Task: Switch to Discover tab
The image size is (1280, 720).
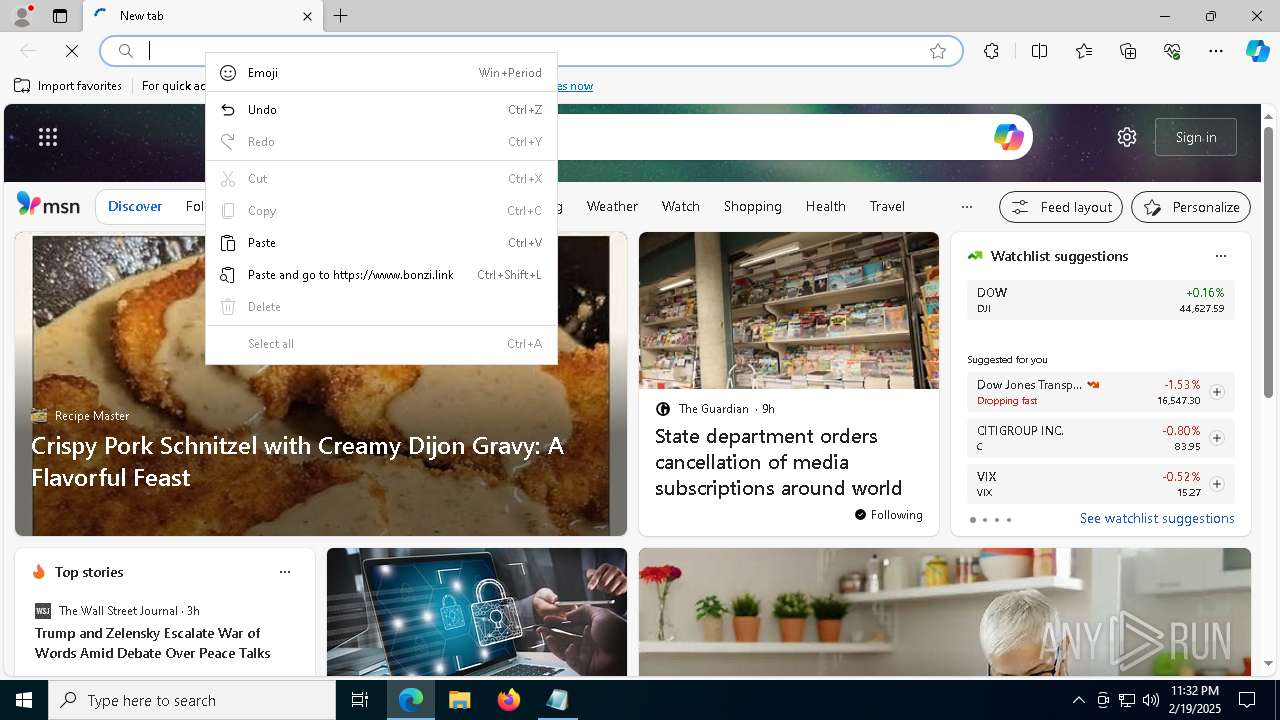Action: click(x=135, y=206)
